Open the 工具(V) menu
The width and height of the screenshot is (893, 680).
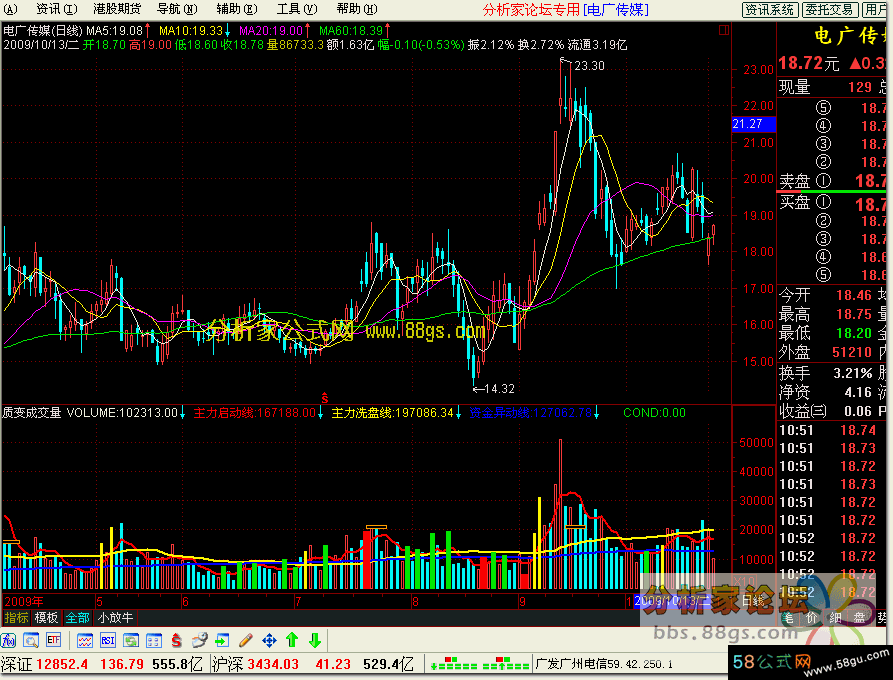coord(297,9)
